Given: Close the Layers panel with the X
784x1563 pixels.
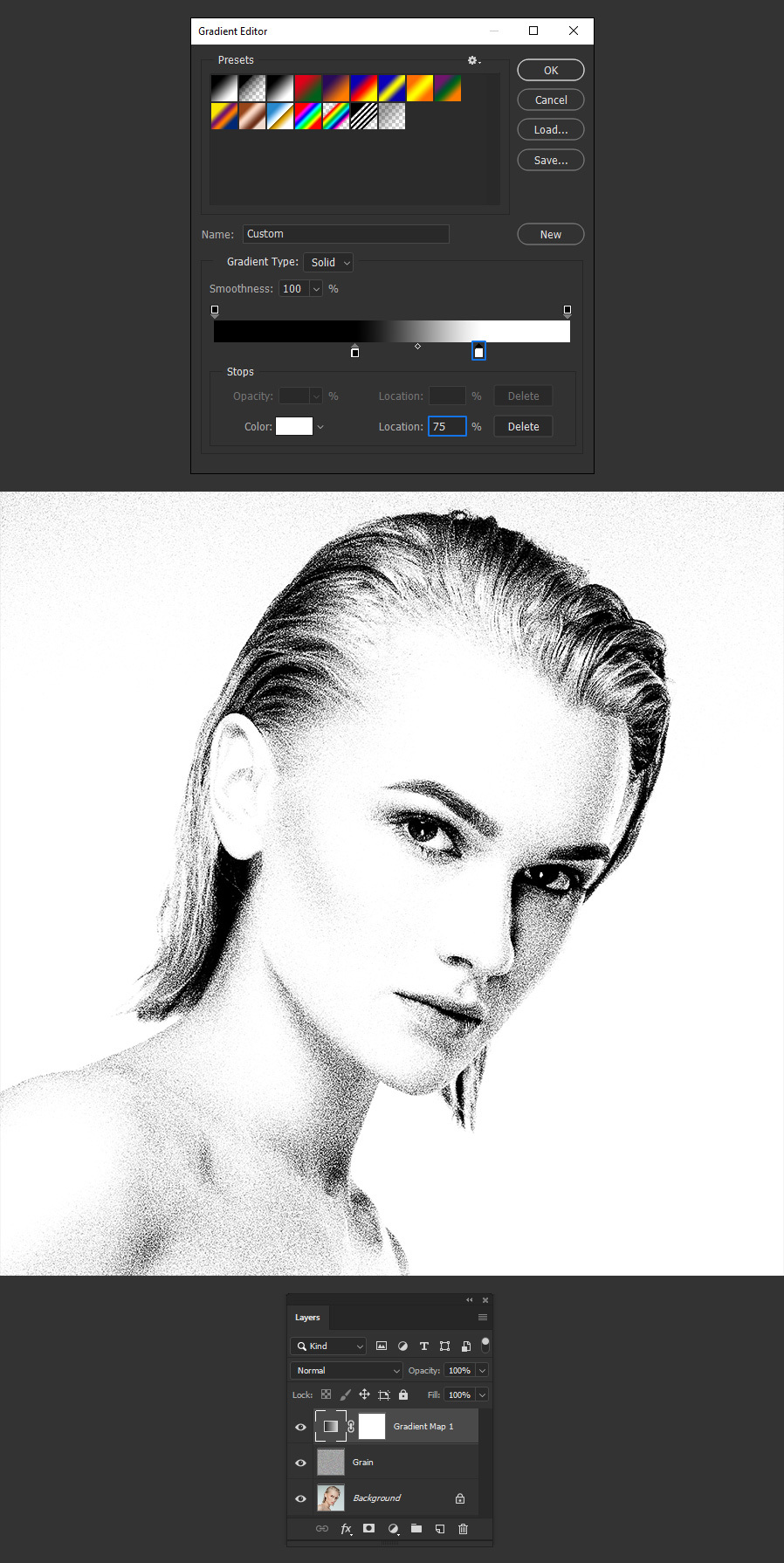Looking at the screenshot, I should [485, 1299].
